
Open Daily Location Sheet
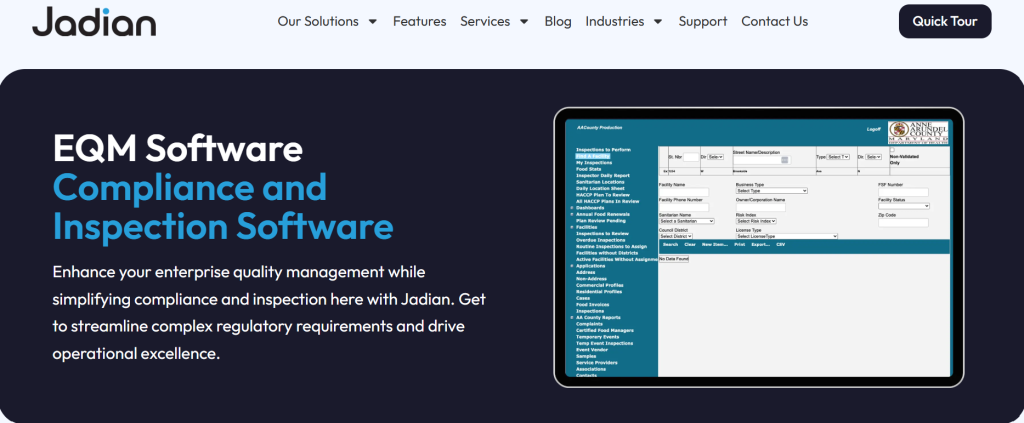(600, 188)
